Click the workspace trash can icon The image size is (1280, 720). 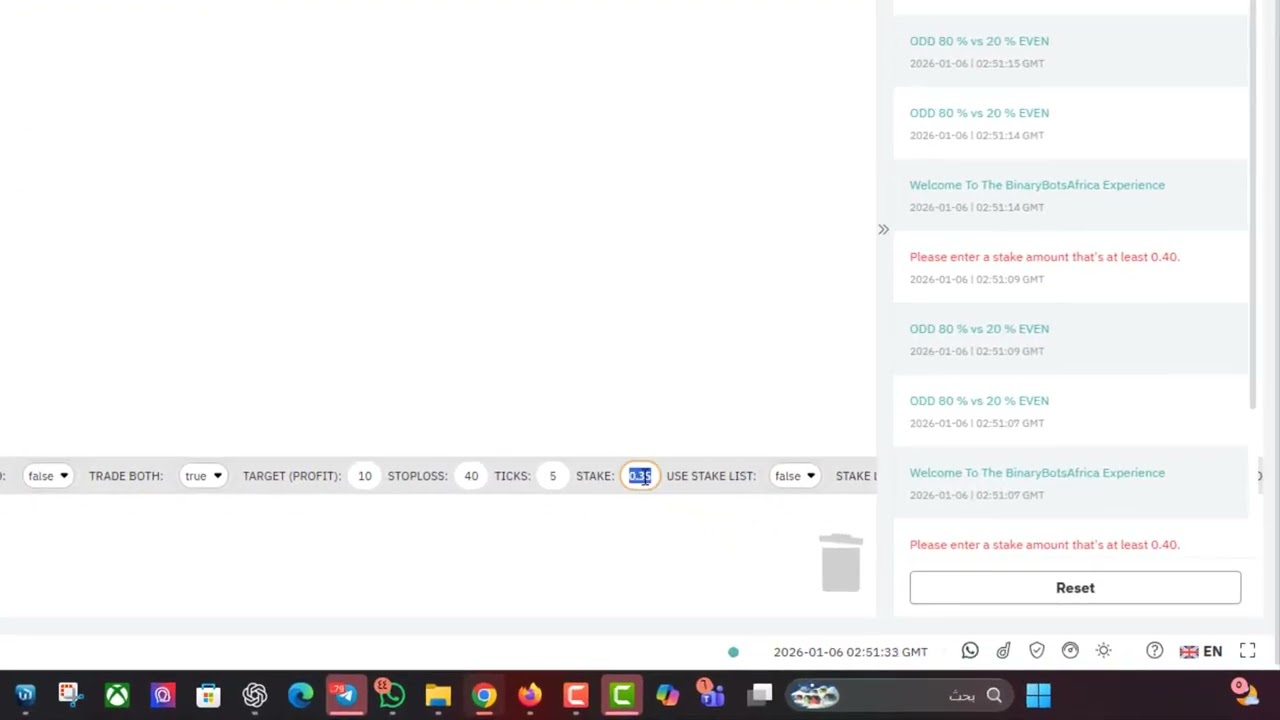click(x=841, y=563)
